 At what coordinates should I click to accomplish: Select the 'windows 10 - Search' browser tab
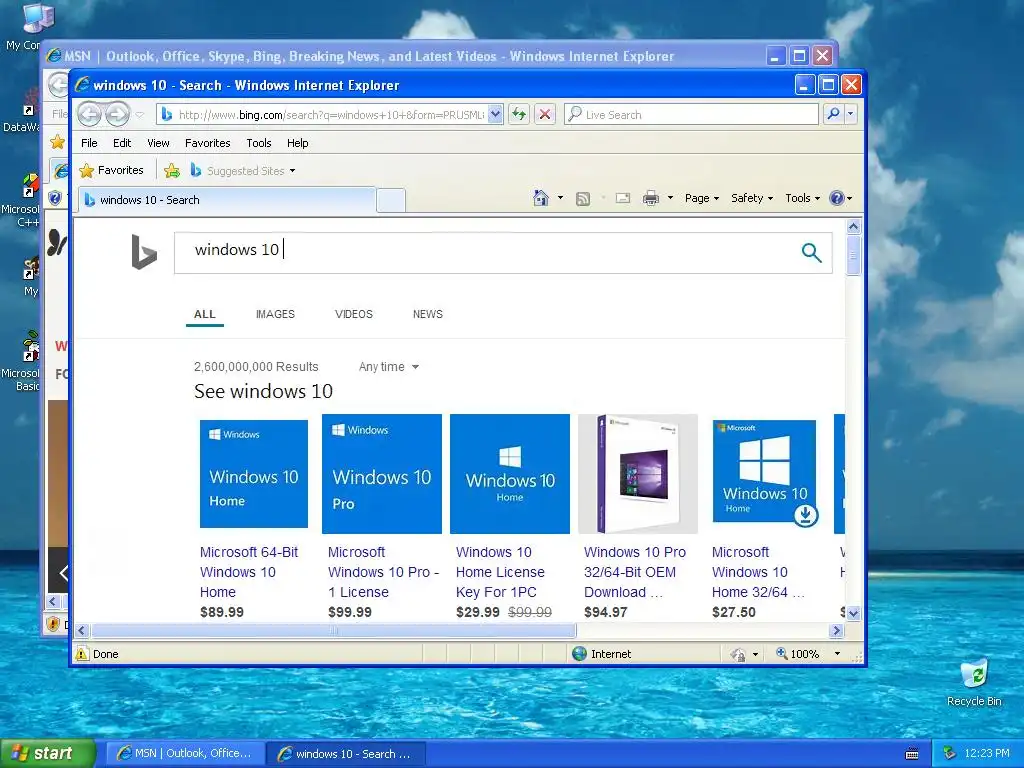pos(227,200)
